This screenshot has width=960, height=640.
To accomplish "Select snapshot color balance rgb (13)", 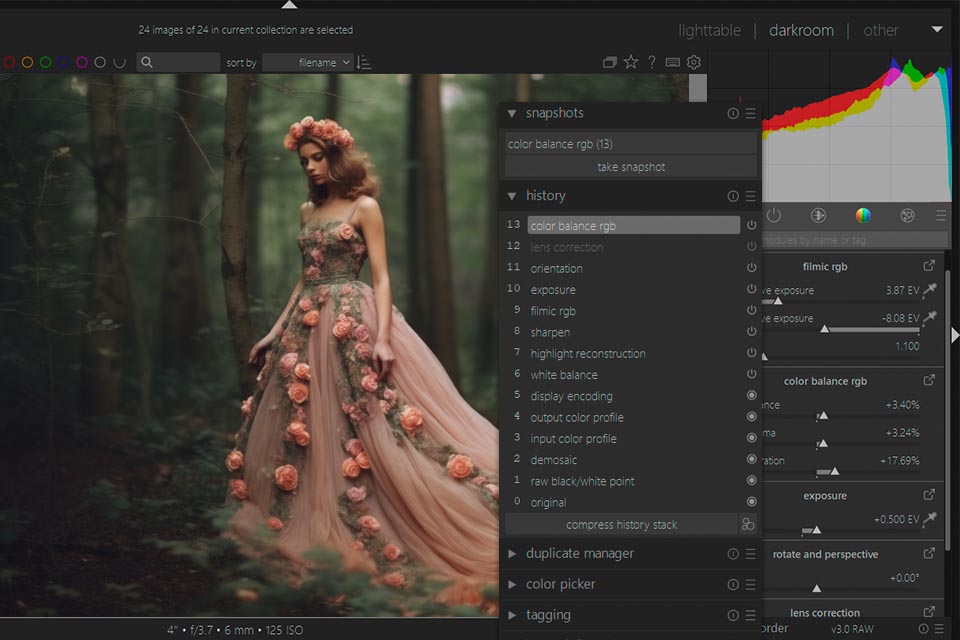I will pos(631,144).
